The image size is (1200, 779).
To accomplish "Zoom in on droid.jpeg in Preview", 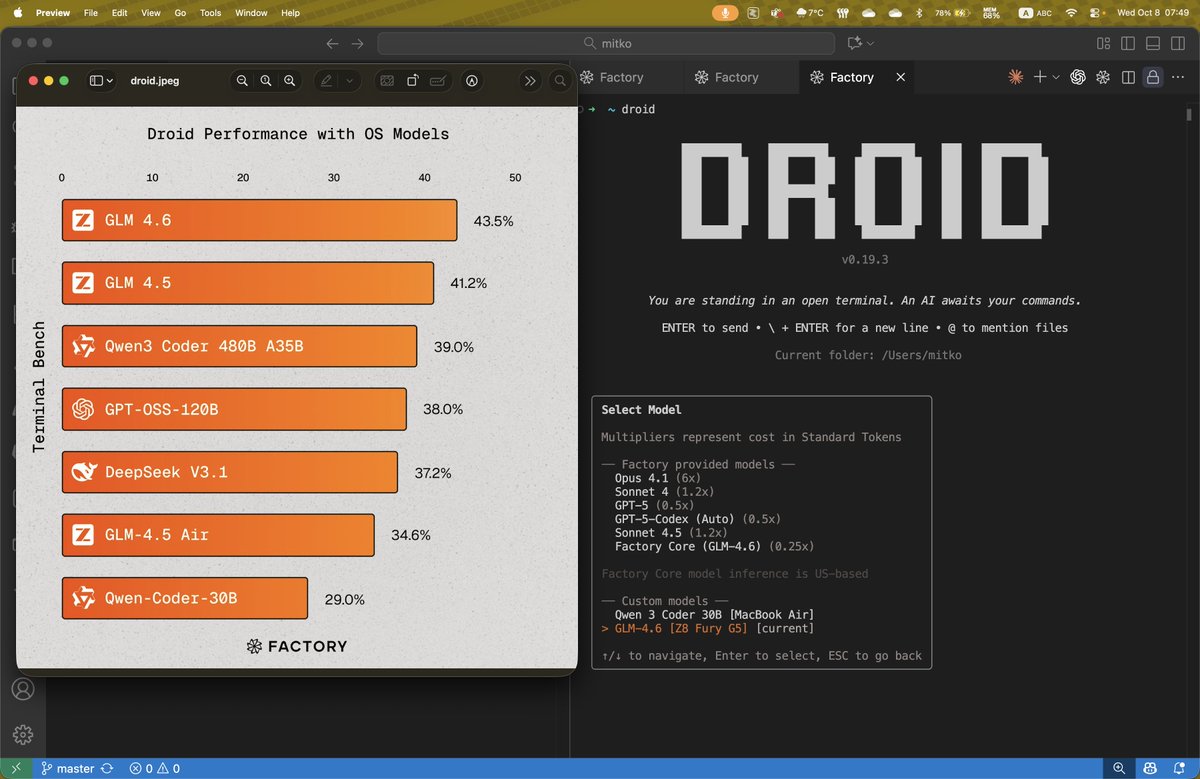I will tap(290, 81).
